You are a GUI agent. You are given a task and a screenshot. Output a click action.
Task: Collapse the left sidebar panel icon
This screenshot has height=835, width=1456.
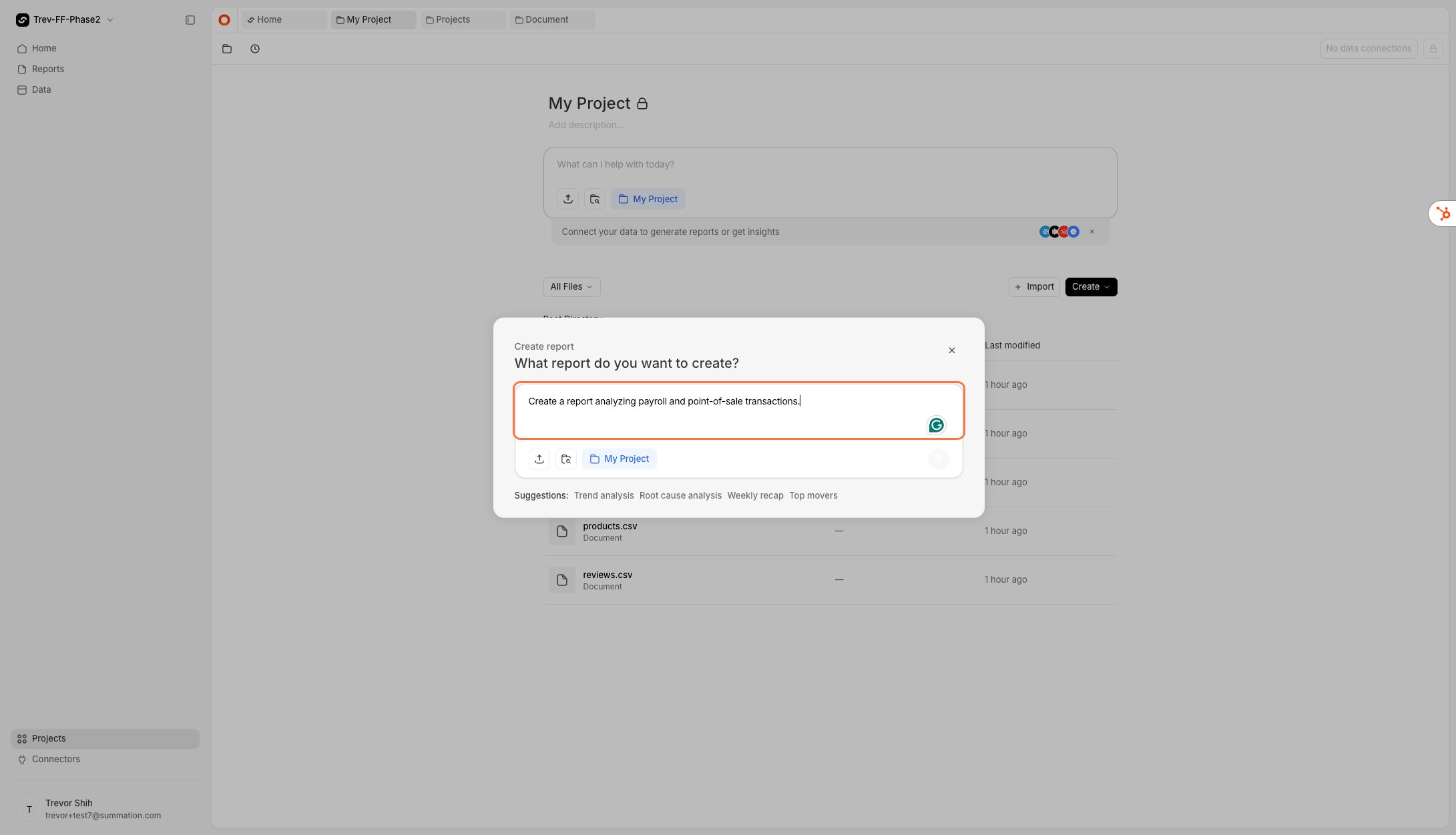(190, 20)
